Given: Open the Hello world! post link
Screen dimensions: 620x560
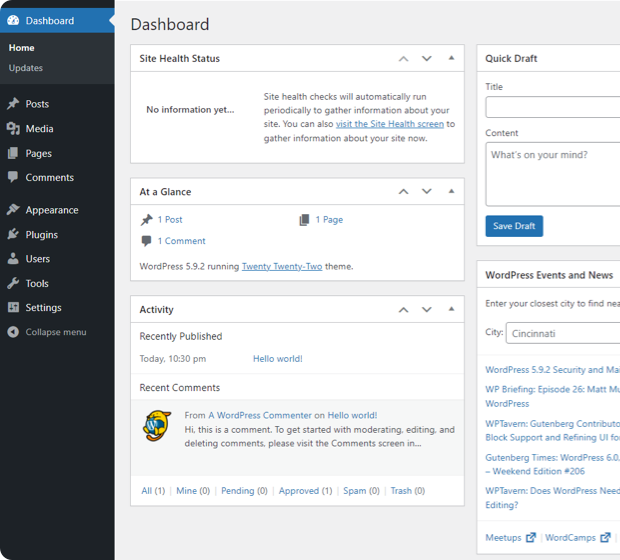Looking at the screenshot, I should tap(277, 359).
